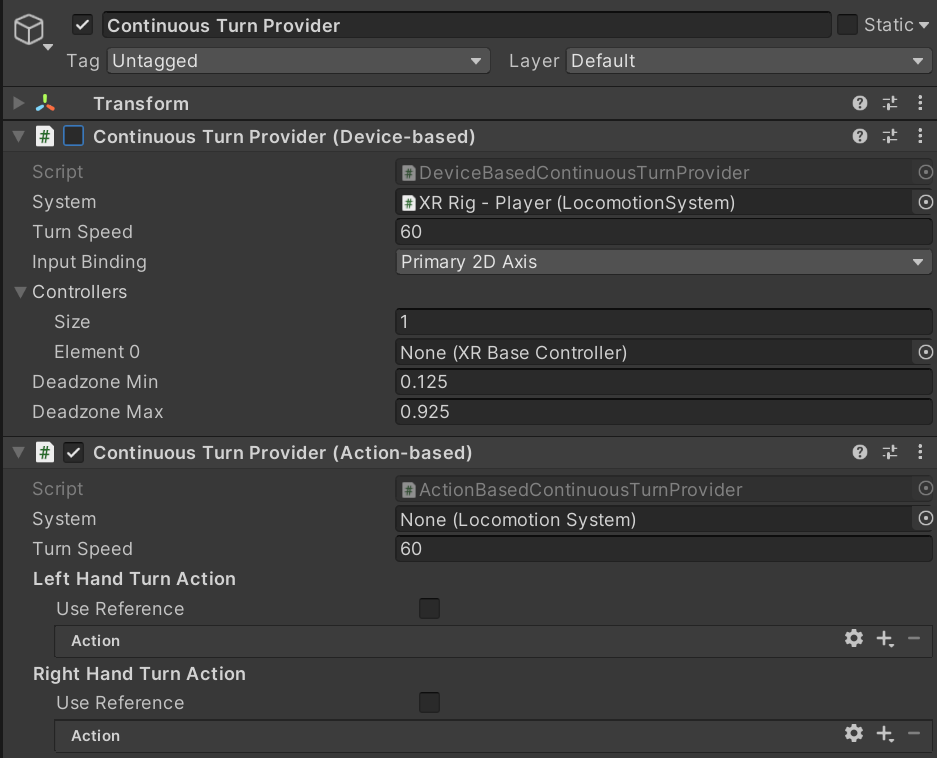The width and height of the screenshot is (937, 758).
Task: Click the Turn Speed value field showing 60
Action: pyautogui.click(x=663, y=232)
